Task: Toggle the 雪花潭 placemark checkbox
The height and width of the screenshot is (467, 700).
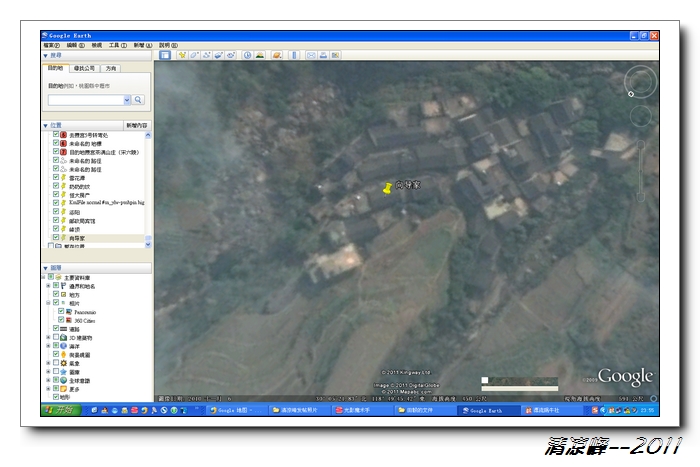Action: coord(56,177)
